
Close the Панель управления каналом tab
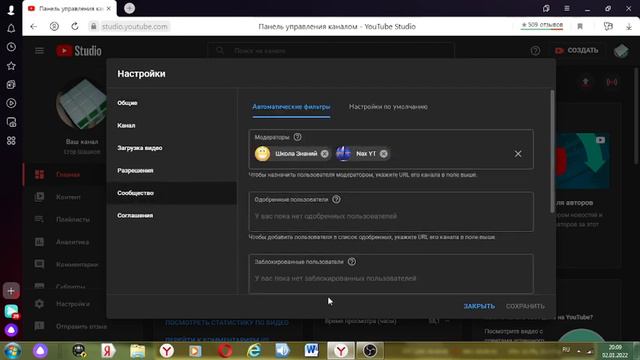pos(109,8)
